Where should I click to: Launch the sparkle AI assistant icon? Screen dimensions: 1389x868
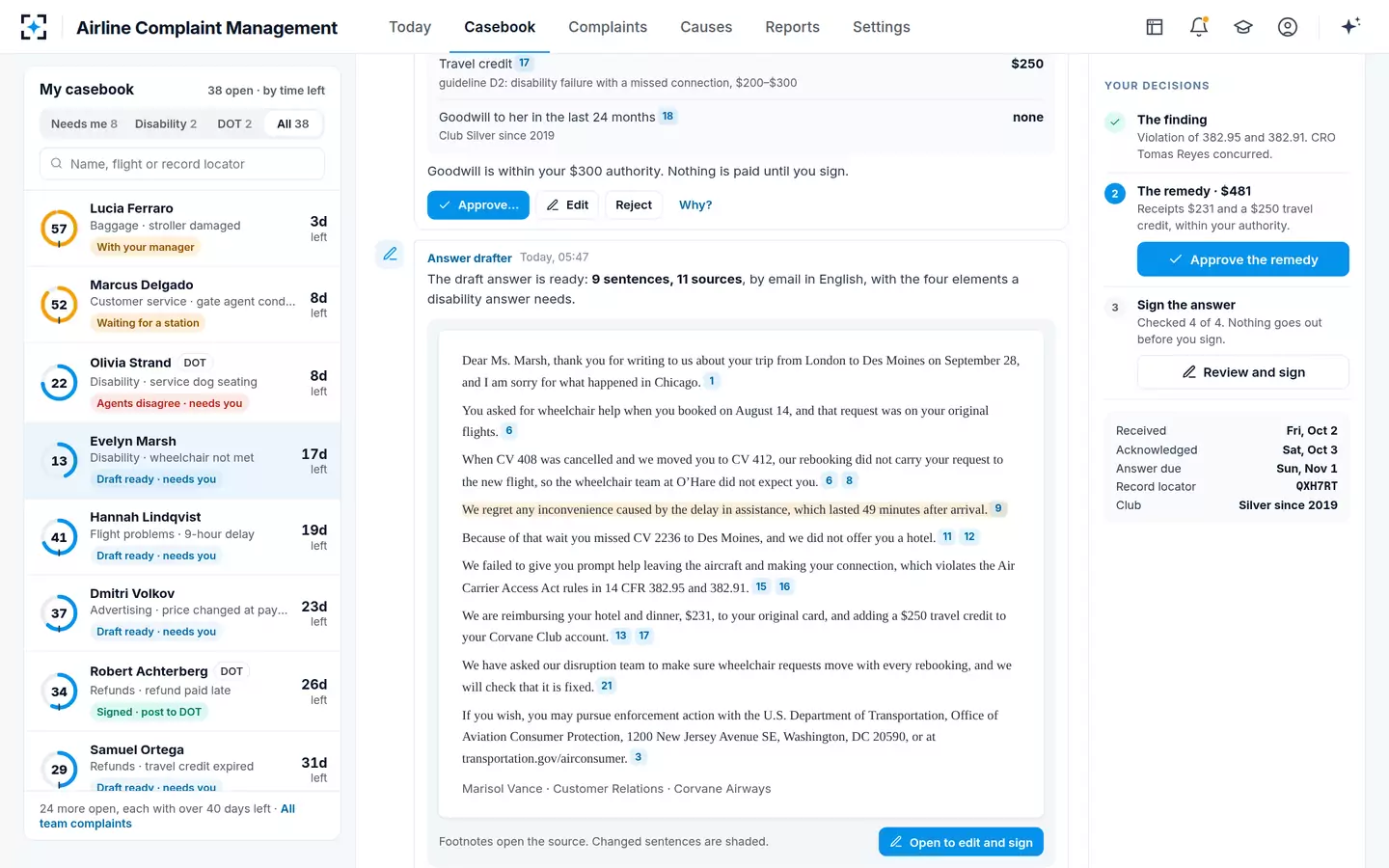click(x=1350, y=26)
